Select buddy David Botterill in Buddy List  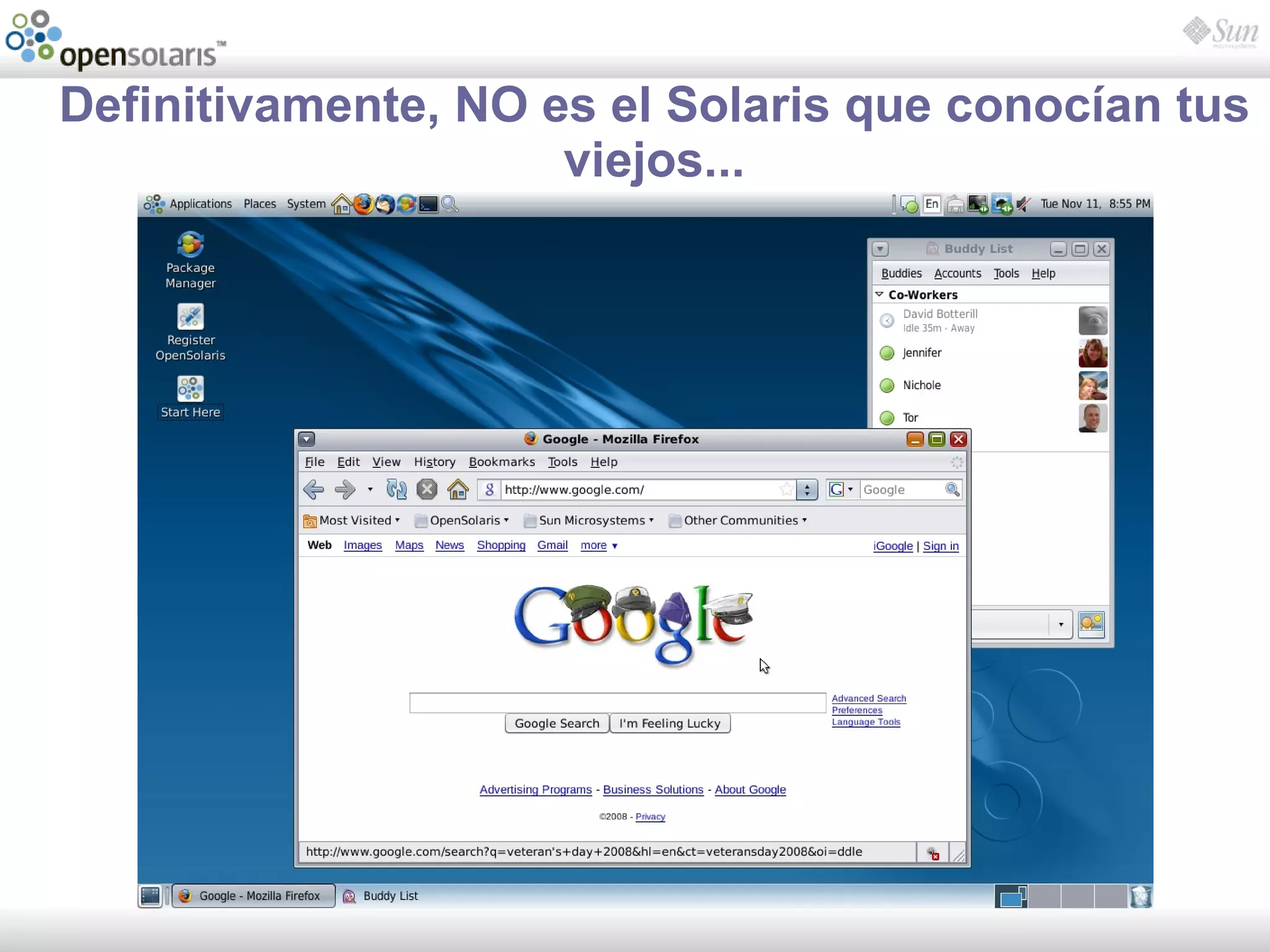tap(992, 320)
